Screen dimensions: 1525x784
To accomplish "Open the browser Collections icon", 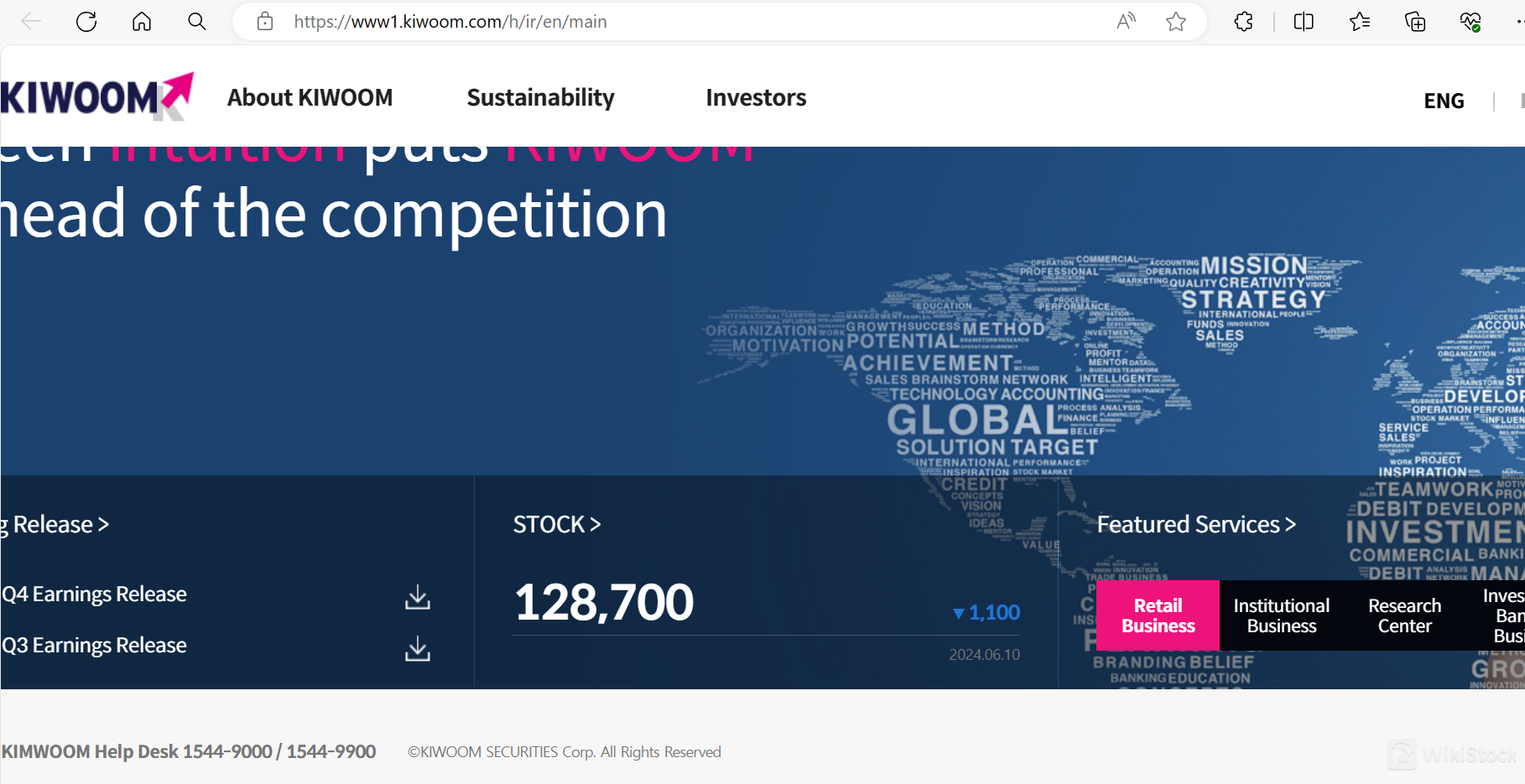I will click(x=1415, y=22).
